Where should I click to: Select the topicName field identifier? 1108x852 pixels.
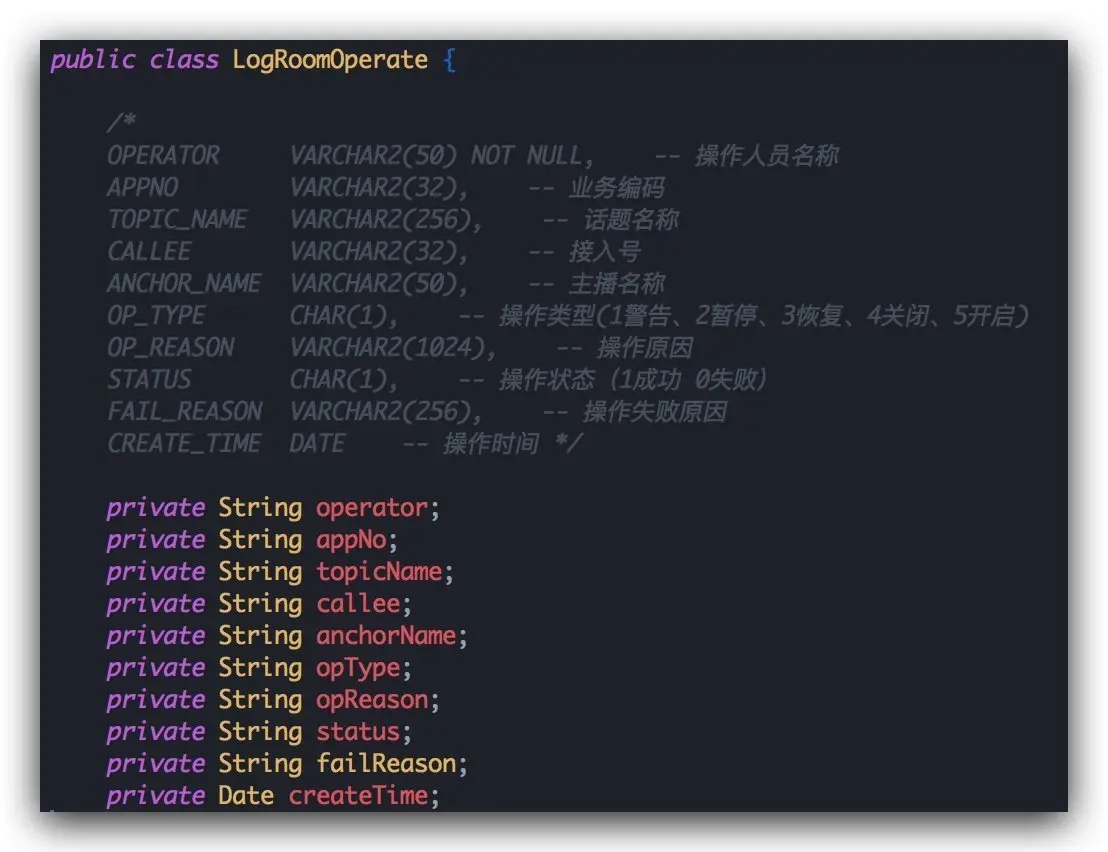378,572
